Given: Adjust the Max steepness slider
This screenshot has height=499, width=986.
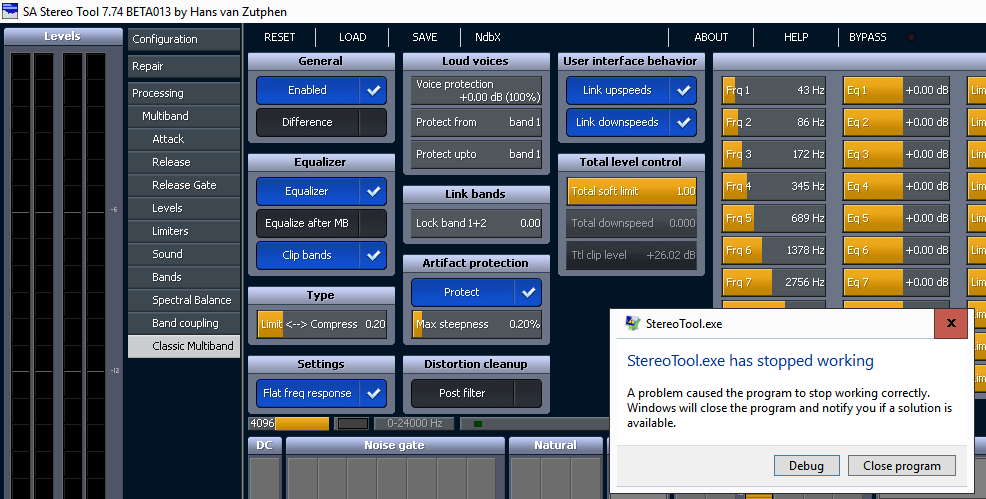Looking at the screenshot, I should click(x=477, y=324).
